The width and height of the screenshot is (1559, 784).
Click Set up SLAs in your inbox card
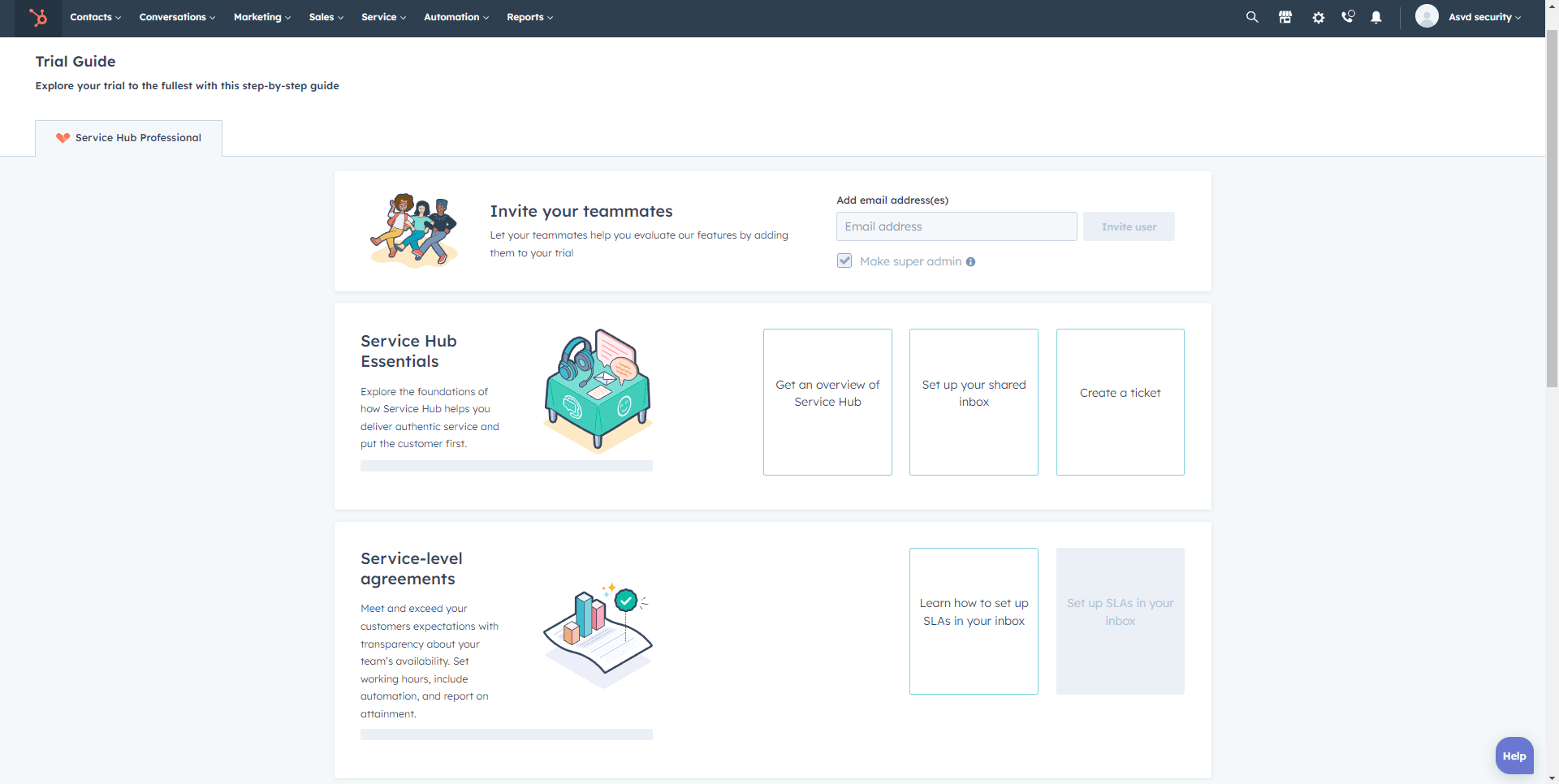point(1120,621)
